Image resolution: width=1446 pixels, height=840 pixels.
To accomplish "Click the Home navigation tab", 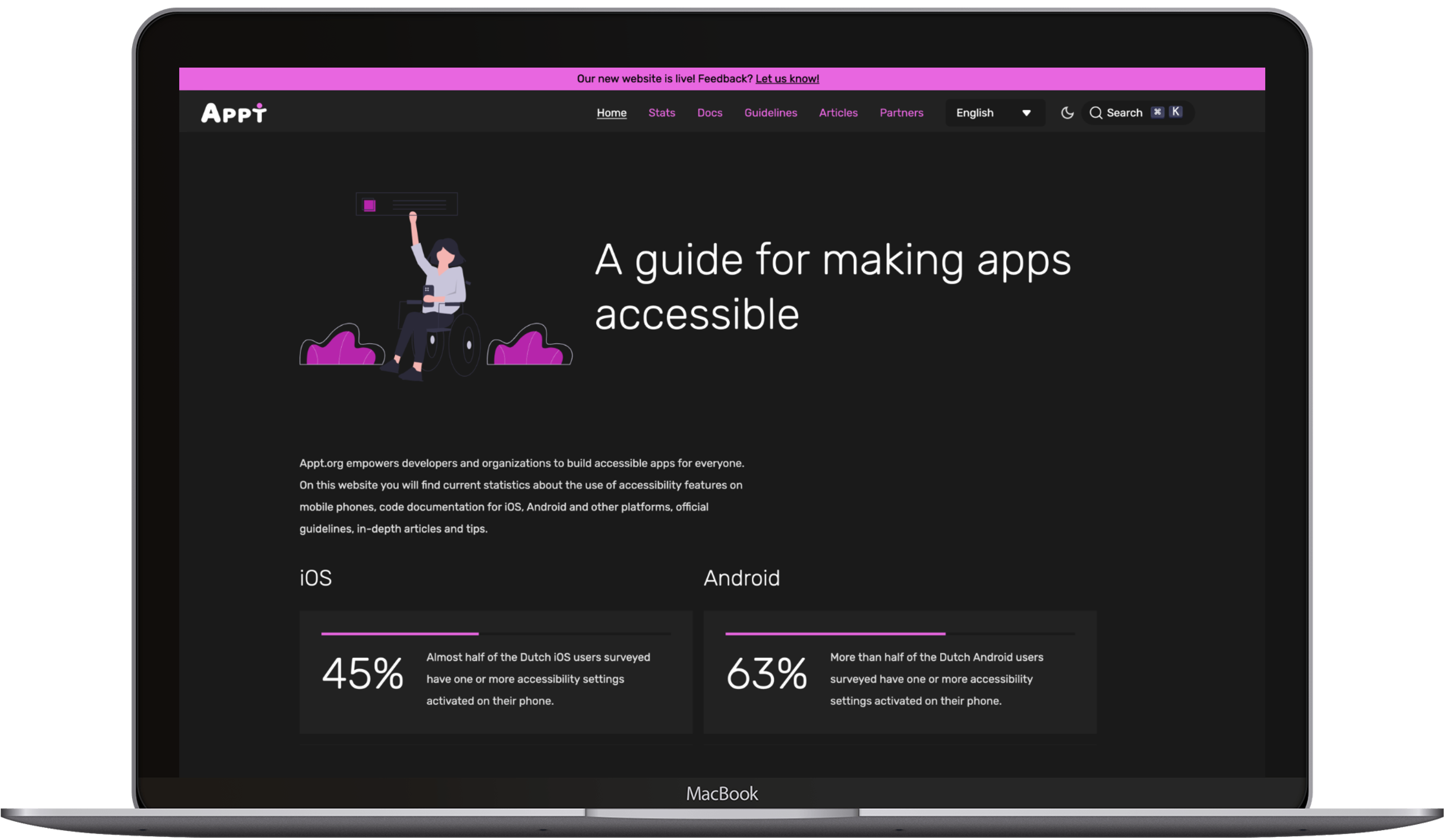I will pos(611,112).
